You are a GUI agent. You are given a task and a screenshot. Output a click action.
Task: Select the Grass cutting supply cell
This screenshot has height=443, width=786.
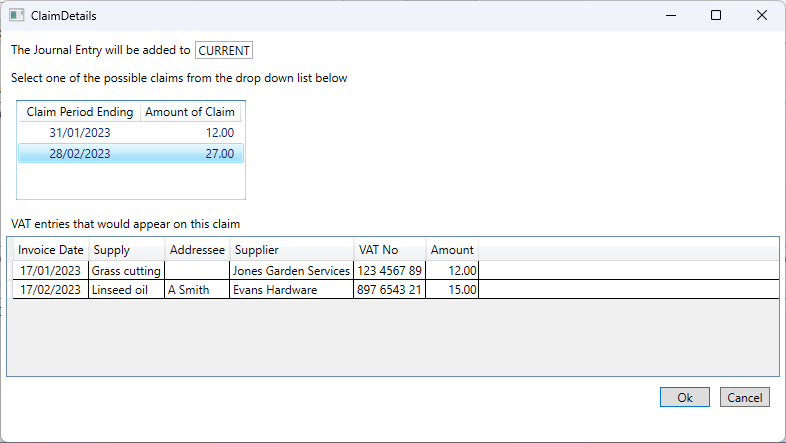(x=126, y=271)
